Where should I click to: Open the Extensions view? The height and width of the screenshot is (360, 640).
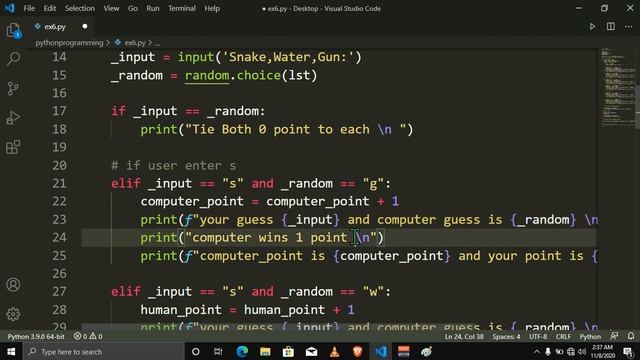(x=13, y=147)
